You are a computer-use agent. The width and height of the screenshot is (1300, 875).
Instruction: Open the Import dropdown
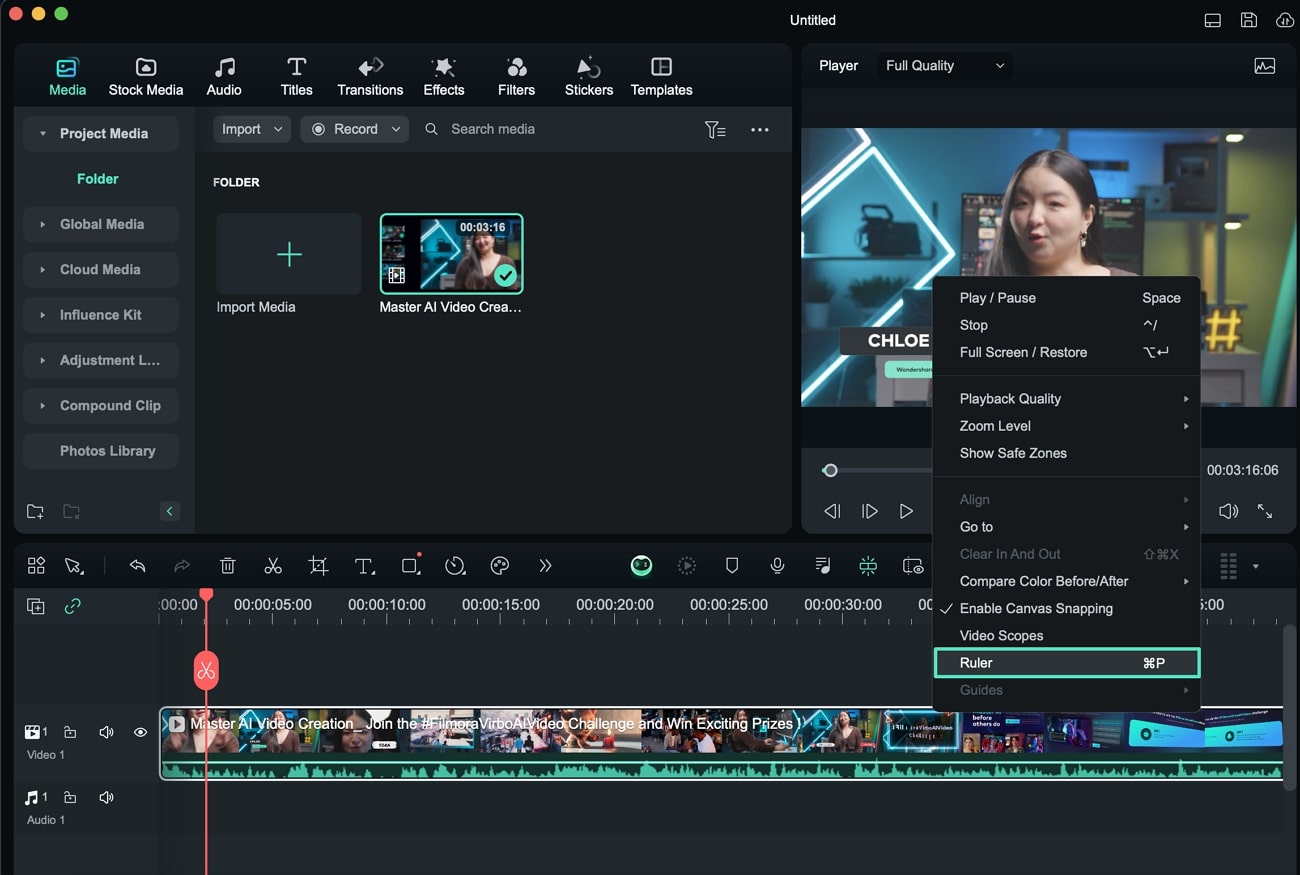click(x=252, y=129)
